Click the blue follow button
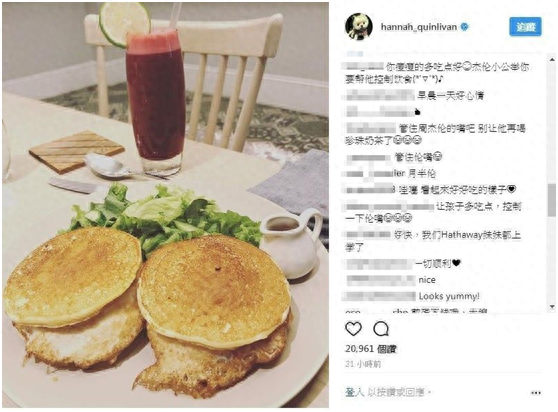The width and height of the screenshot is (558, 412). point(525,27)
